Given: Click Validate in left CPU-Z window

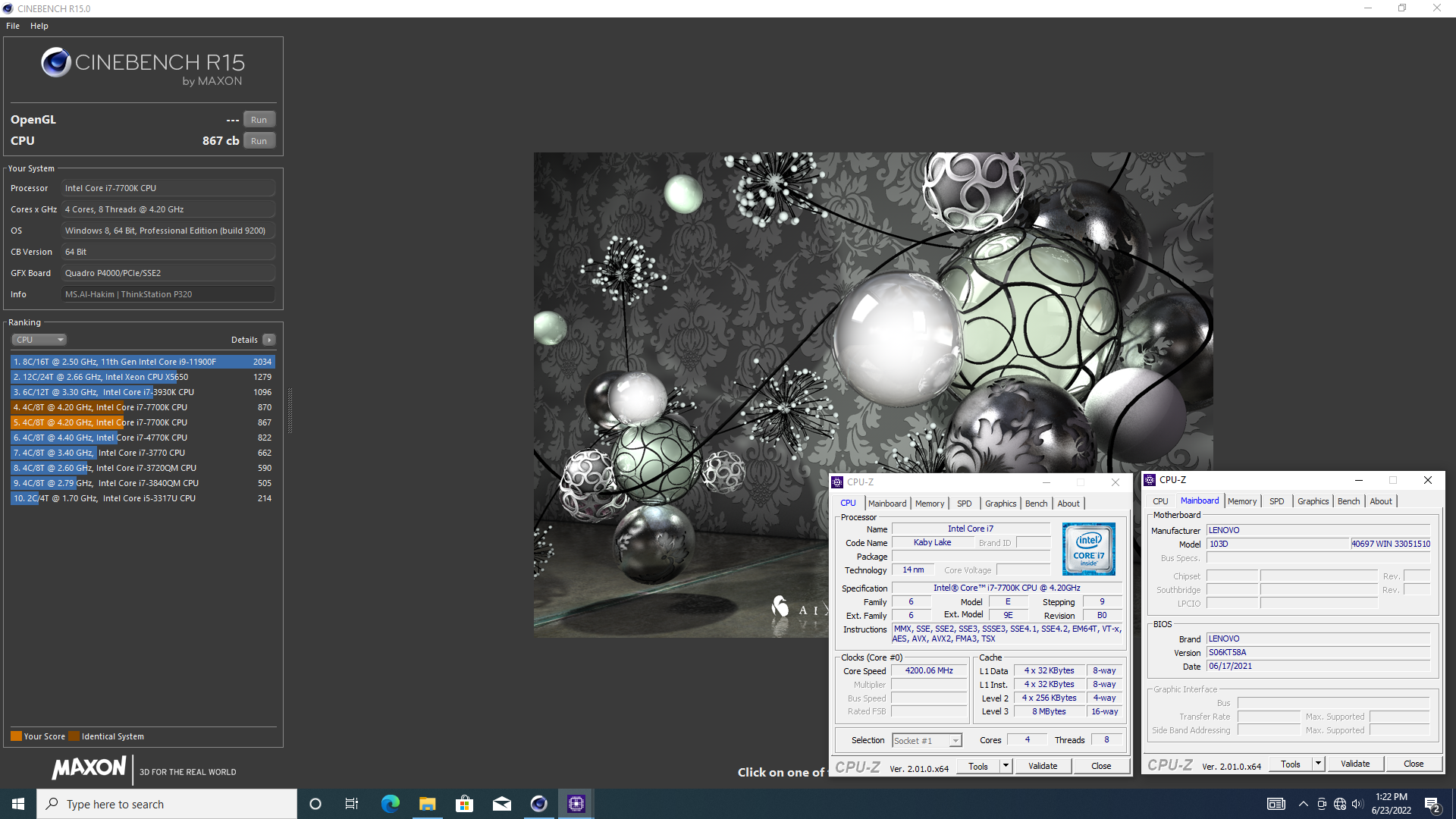Looking at the screenshot, I should pyautogui.click(x=1043, y=767).
